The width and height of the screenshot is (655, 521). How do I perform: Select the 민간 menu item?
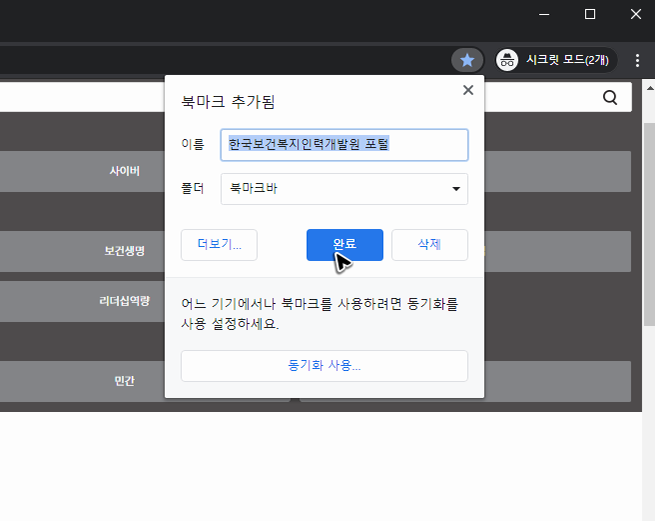coord(124,381)
